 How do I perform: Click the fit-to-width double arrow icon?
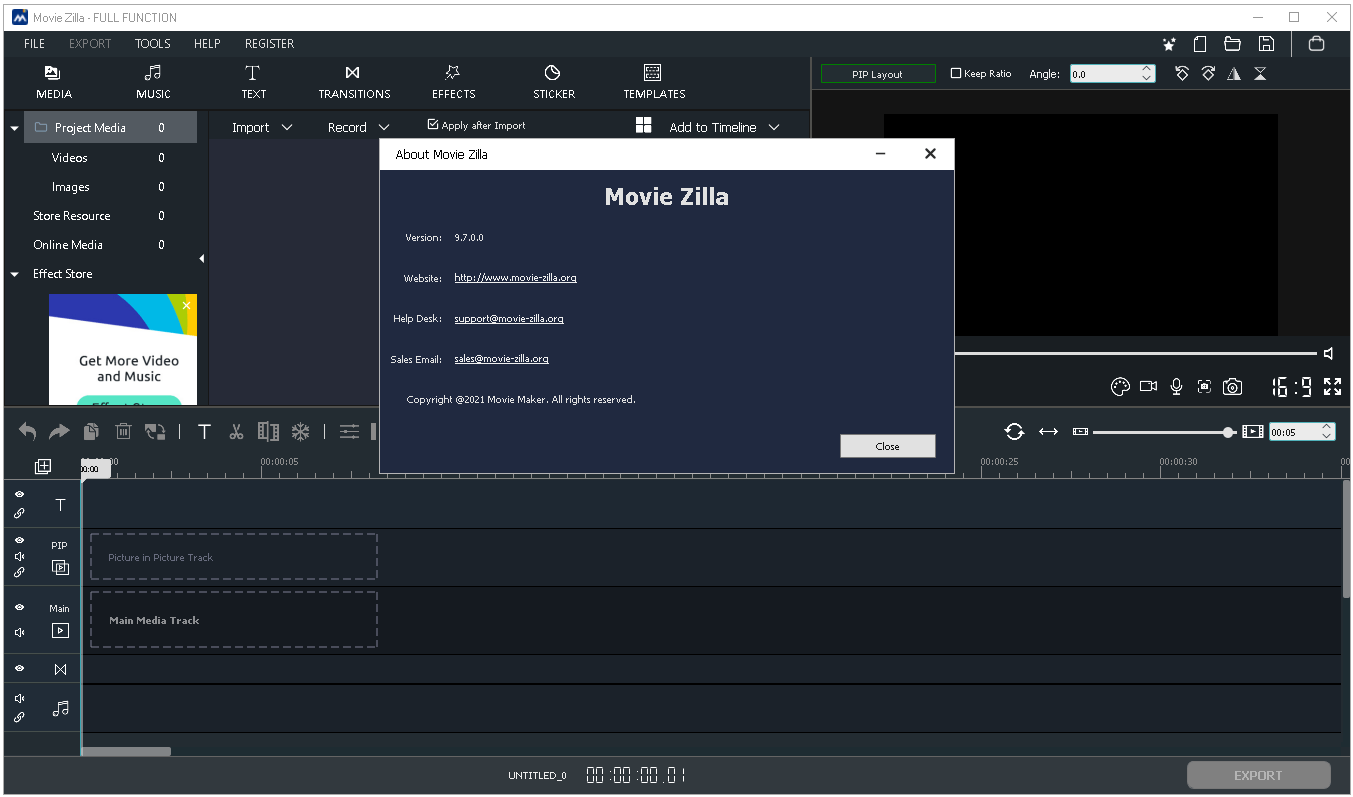[1048, 431]
